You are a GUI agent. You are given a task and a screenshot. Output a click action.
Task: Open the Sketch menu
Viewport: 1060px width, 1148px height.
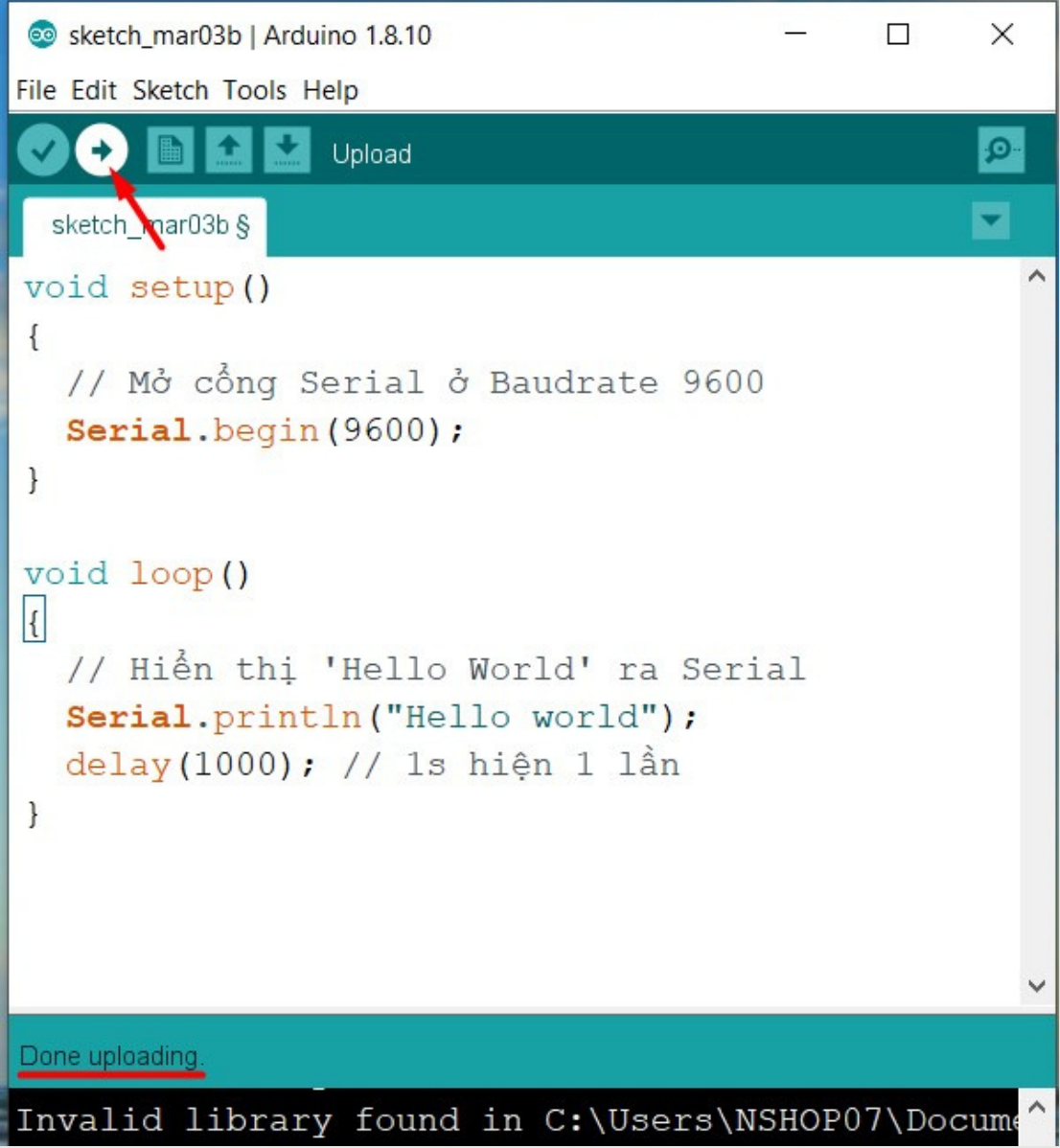coord(170,90)
